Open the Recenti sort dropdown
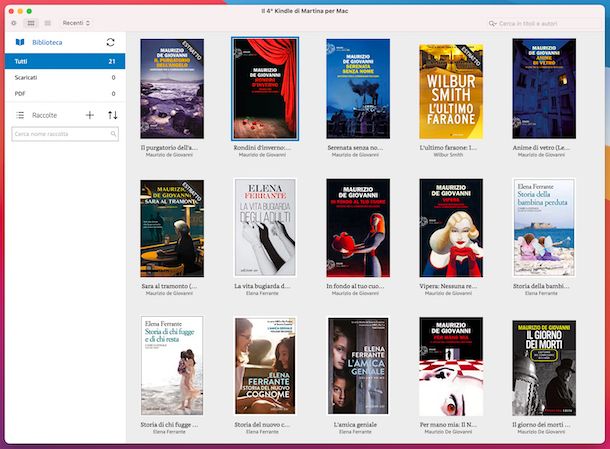The image size is (610, 449). pos(76,23)
